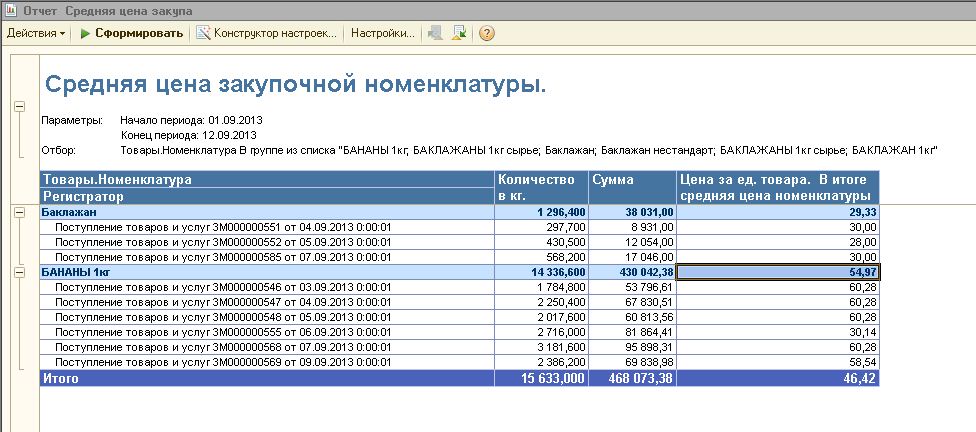Click the Количество в кг. column header
The width and height of the screenshot is (976, 432).
click(x=542, y=188)
